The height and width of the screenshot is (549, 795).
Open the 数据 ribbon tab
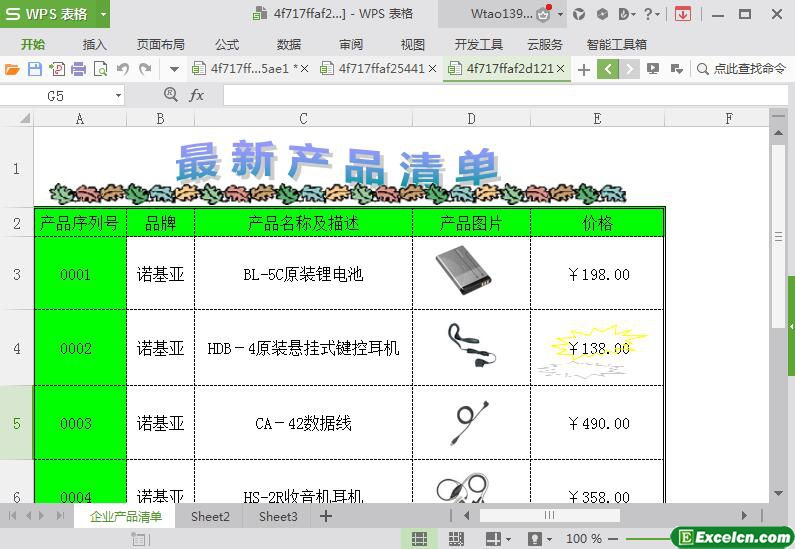coord(289,45)
